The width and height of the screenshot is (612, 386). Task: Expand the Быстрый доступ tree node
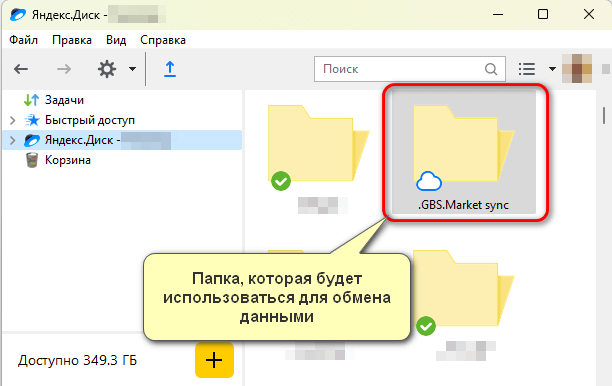[x=12, y=120]
